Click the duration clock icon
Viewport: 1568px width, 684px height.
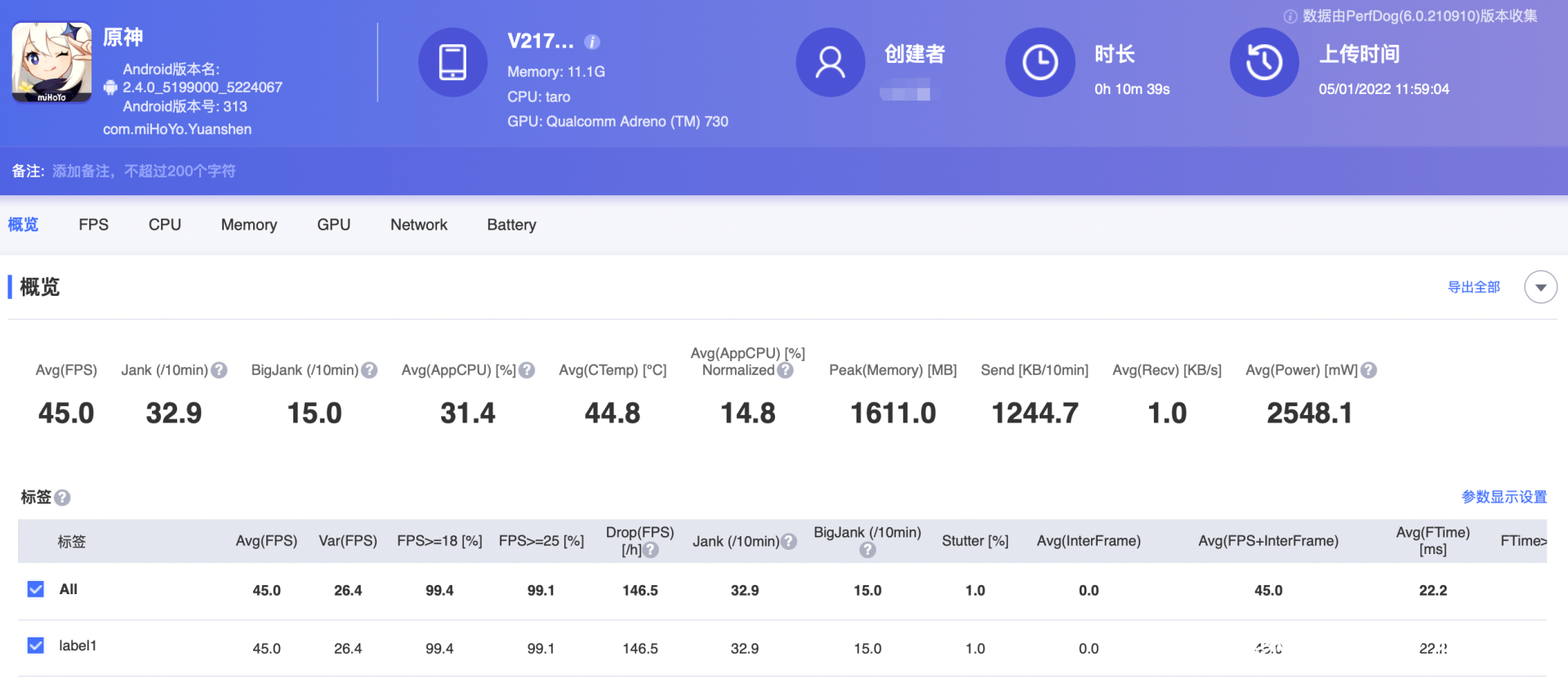1040,63
